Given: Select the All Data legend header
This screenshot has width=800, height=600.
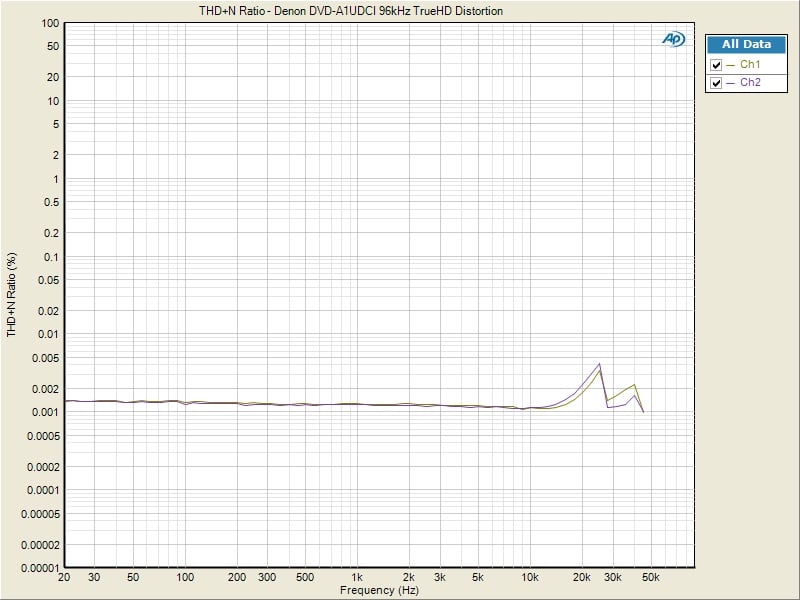Looking at the screenshot, I should (x=745, y=45).
